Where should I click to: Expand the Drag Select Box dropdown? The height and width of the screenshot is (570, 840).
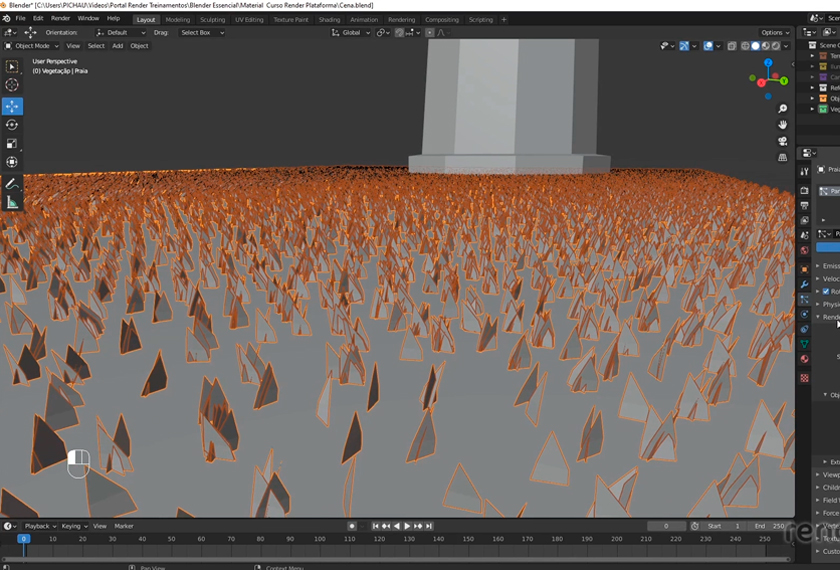[201, 33]
